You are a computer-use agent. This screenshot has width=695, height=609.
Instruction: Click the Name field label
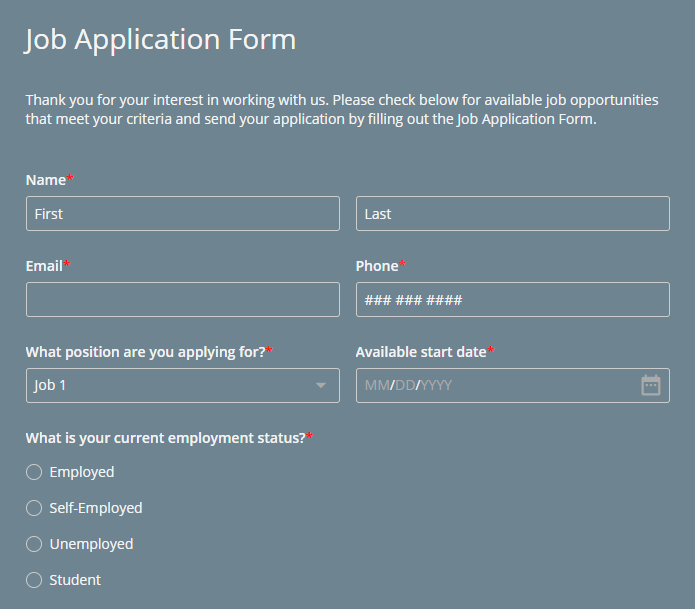coord(45,180)
